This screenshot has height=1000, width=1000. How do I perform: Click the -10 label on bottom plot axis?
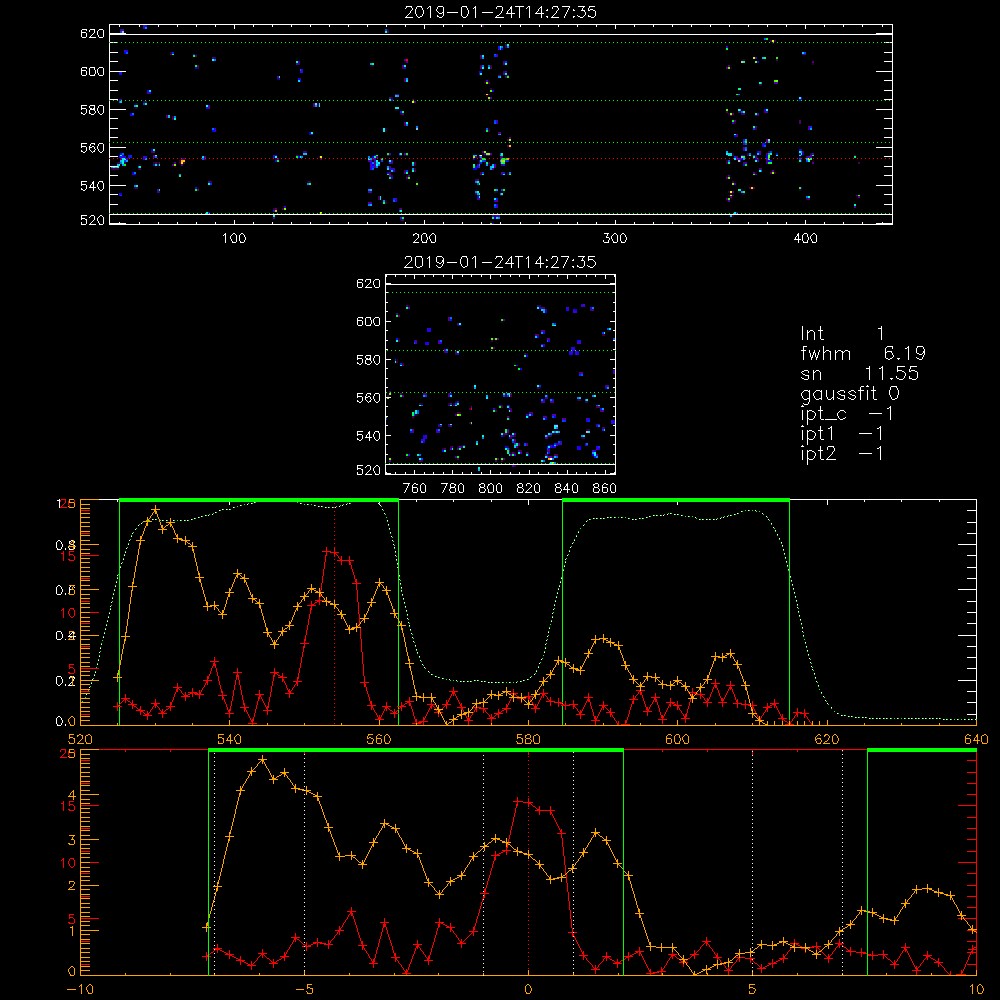(80, 990)
